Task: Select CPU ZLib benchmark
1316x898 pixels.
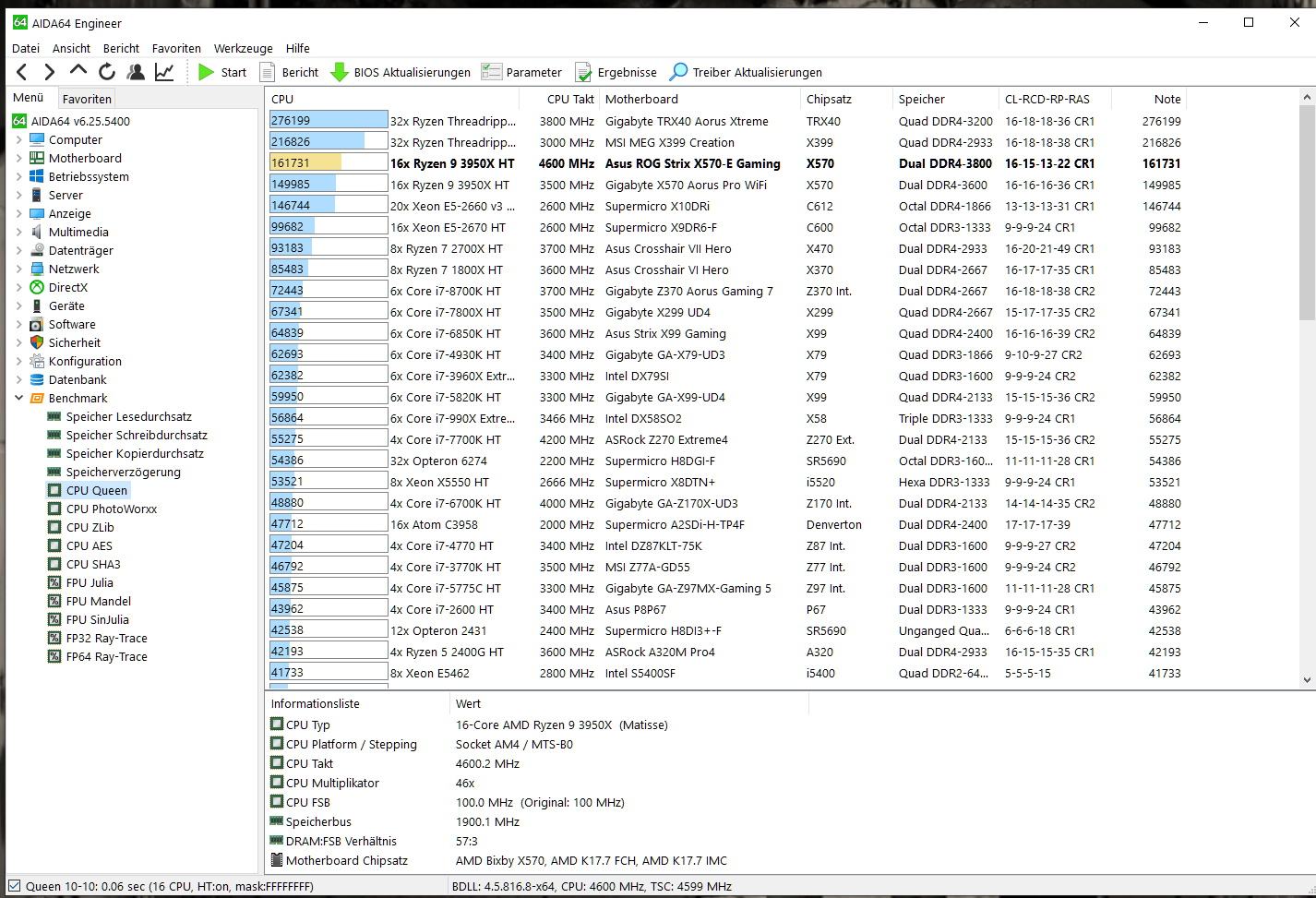Action: coord(90,527)
